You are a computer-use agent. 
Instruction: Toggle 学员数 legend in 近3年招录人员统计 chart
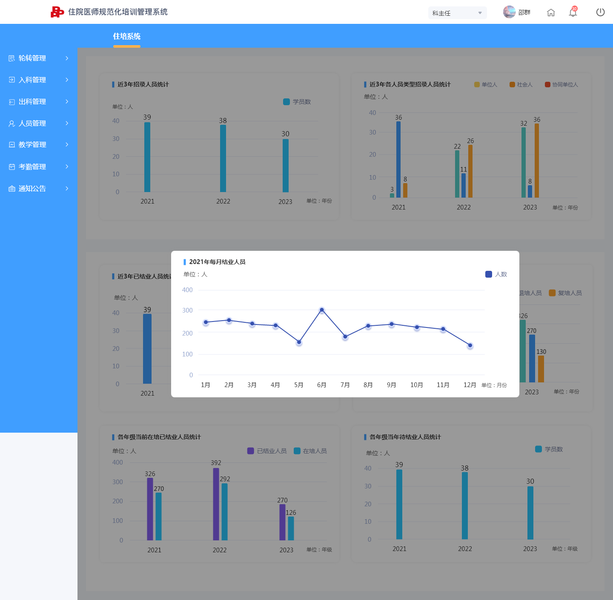click(297, 102)
